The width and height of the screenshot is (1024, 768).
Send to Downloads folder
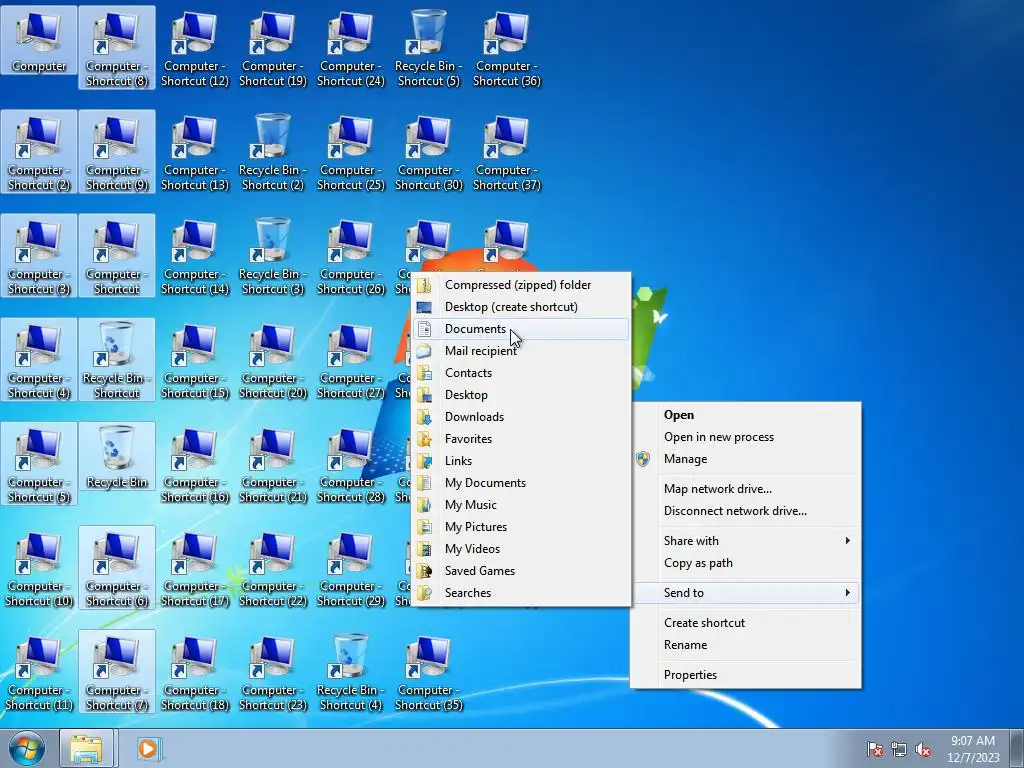click(520, 417)
